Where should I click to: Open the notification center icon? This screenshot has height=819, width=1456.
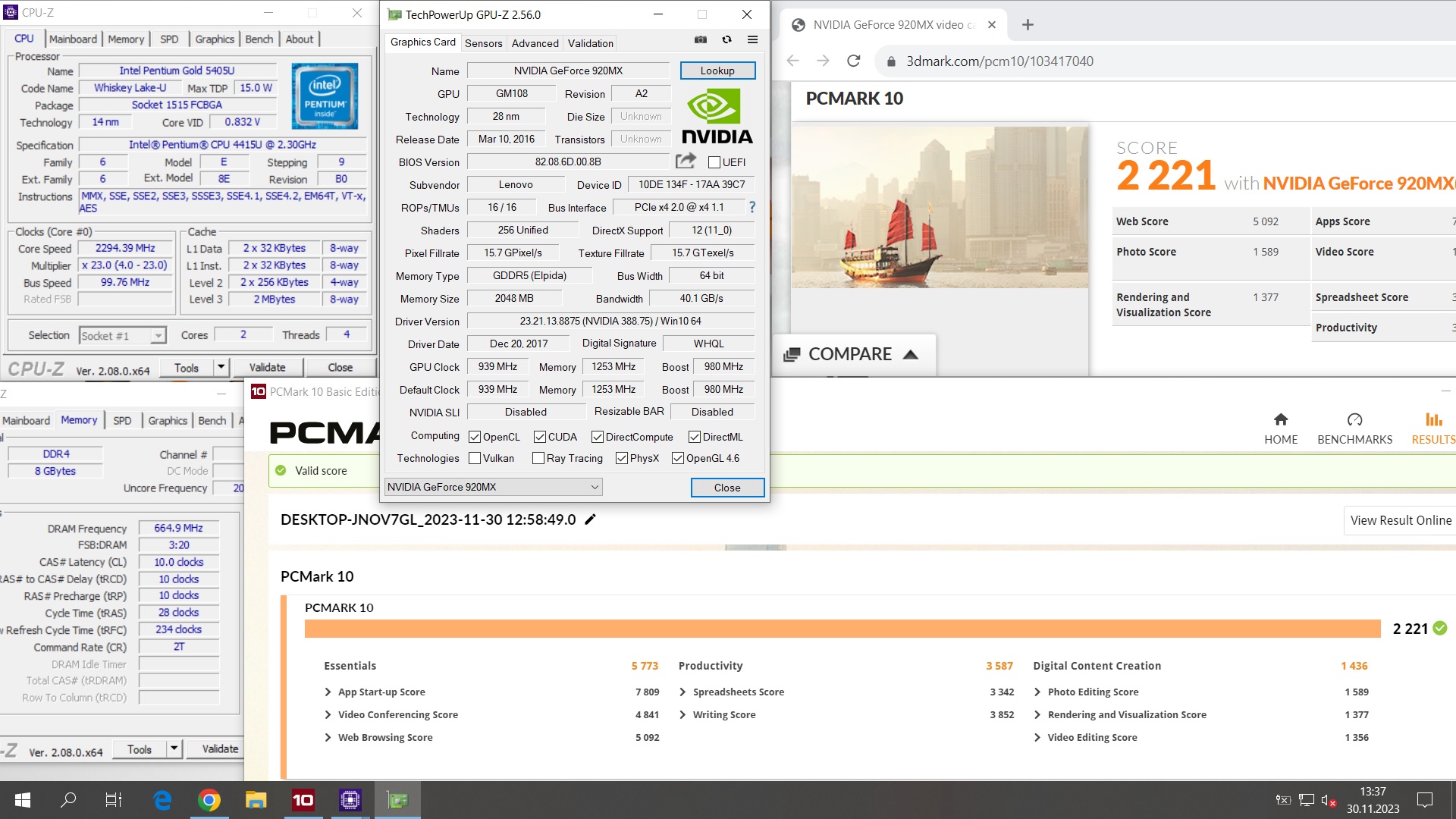[x=1425, y=800]
